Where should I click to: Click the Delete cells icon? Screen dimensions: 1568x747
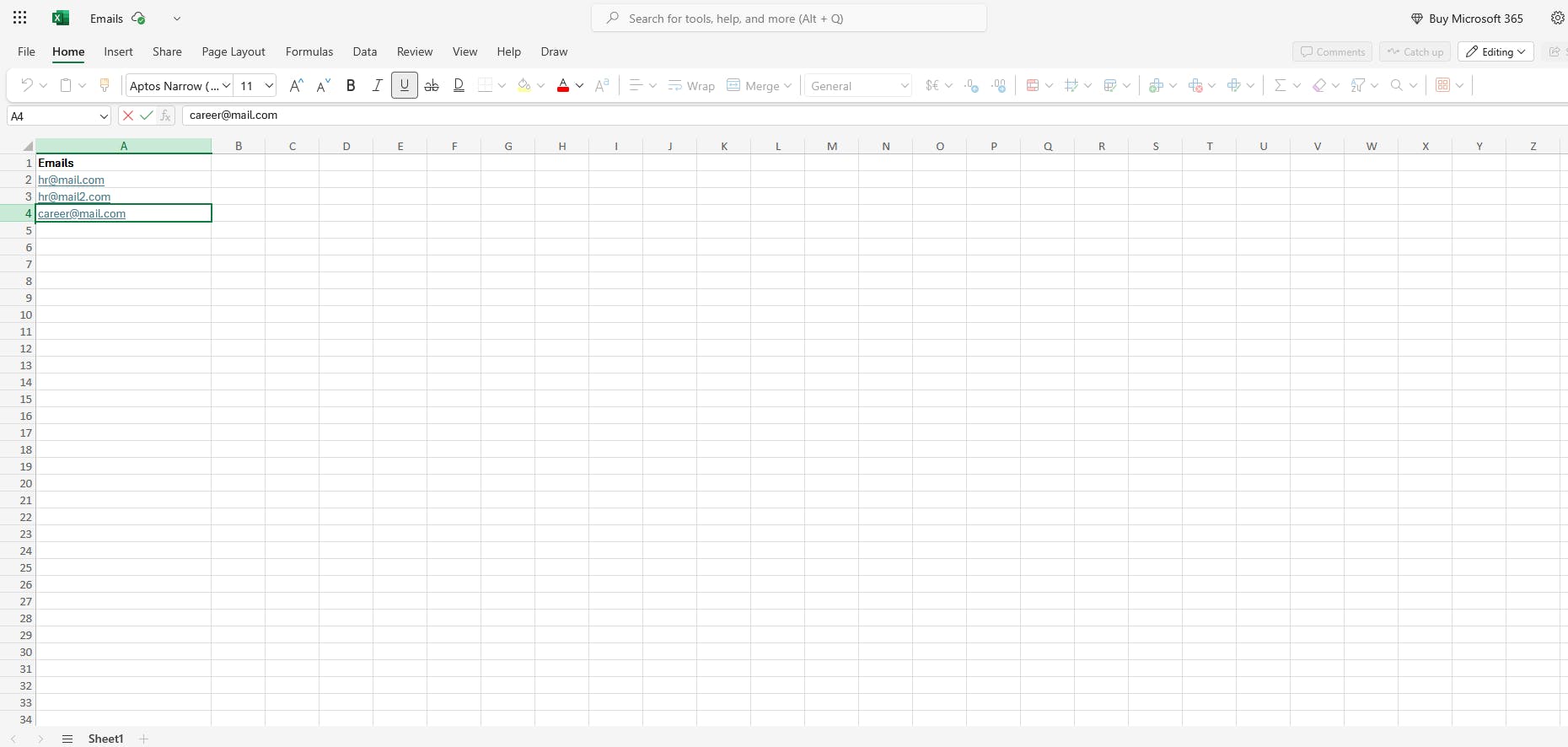1195,85
